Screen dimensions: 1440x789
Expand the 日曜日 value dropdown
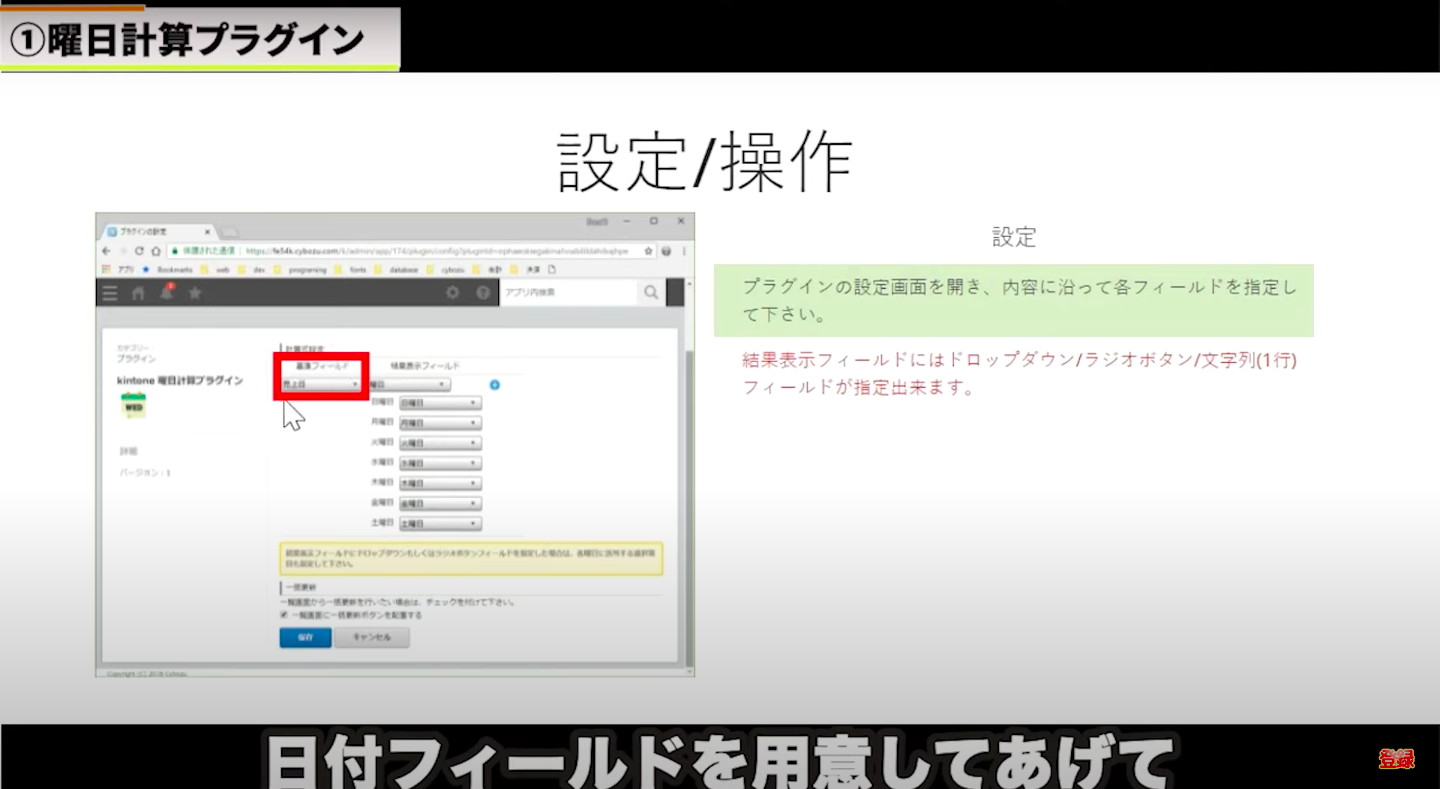point(440,403)
